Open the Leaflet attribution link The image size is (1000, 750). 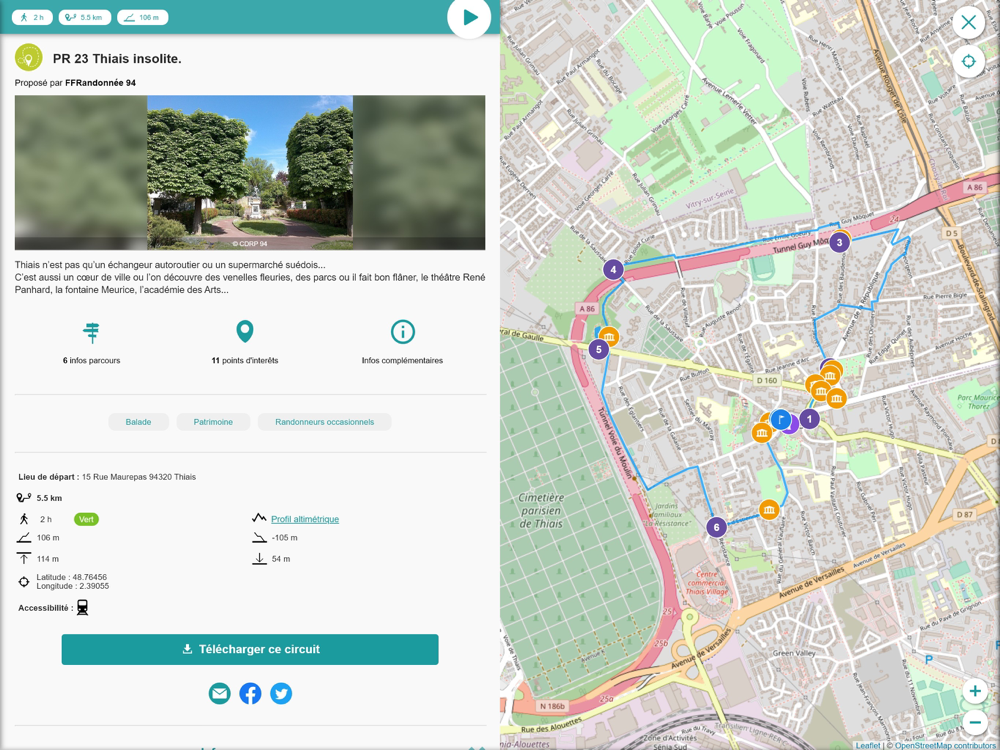click(867, 746)
